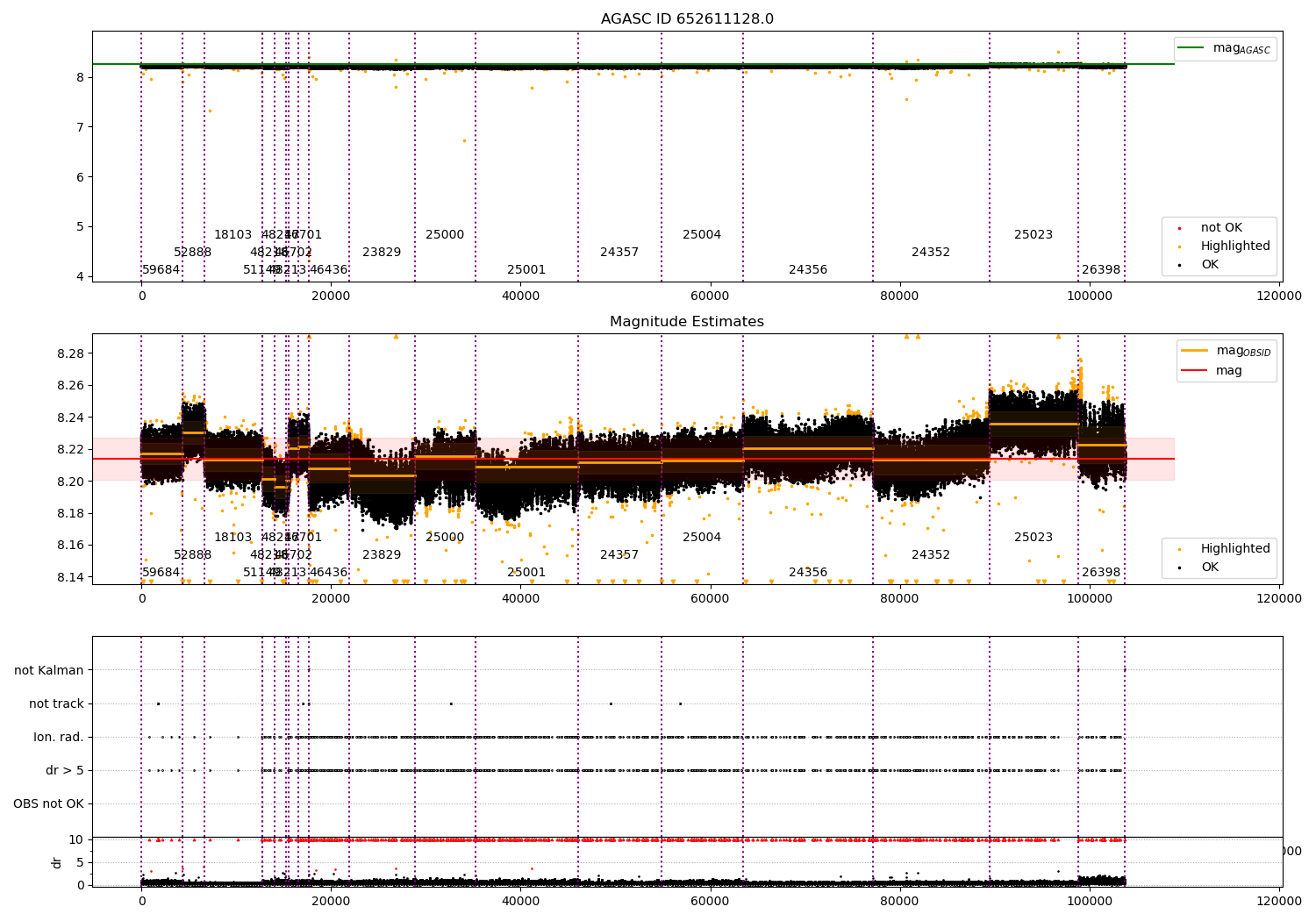This screenshot has height=921, width=1316.
Task: Click 'Highlighted' in the Magnitude Estimates legend
Action: click(1222, 549)
